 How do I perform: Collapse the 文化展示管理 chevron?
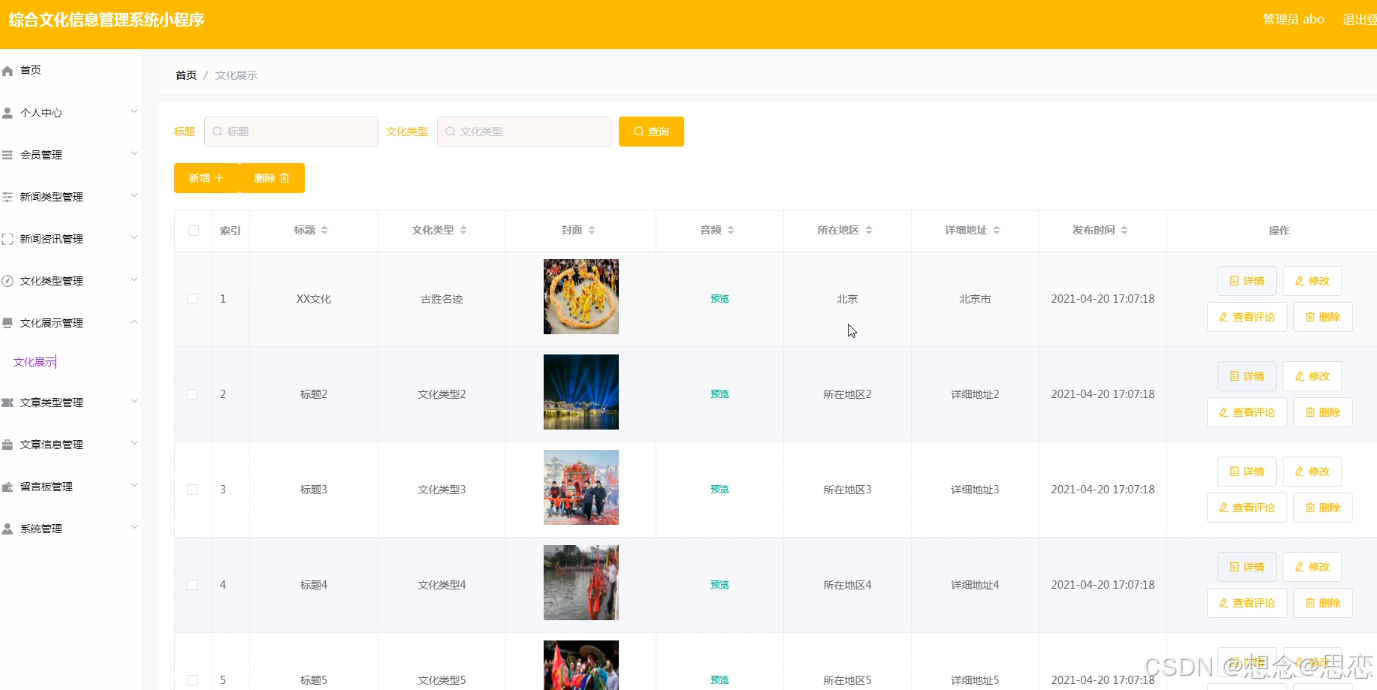click(134, 321)
